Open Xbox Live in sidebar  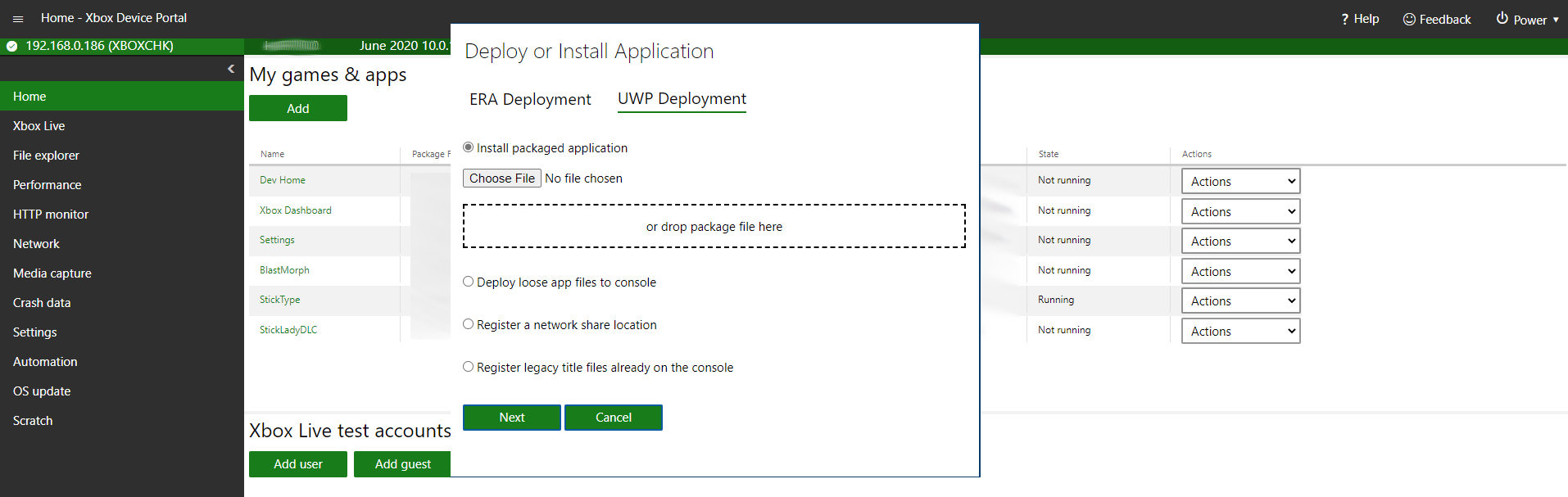[x=122, y=125]
